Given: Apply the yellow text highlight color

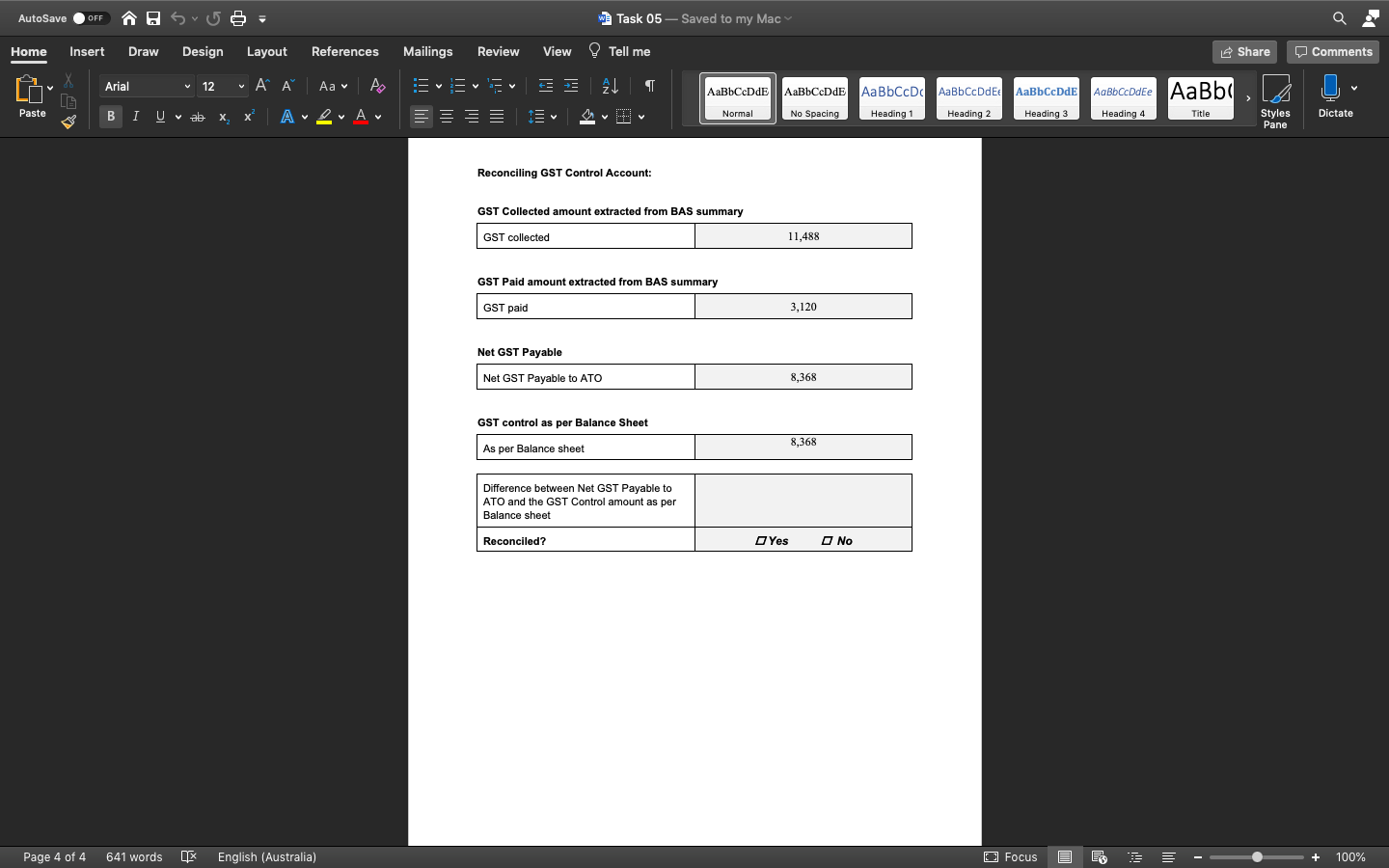Looking at the screenshot, I should 324,117.
